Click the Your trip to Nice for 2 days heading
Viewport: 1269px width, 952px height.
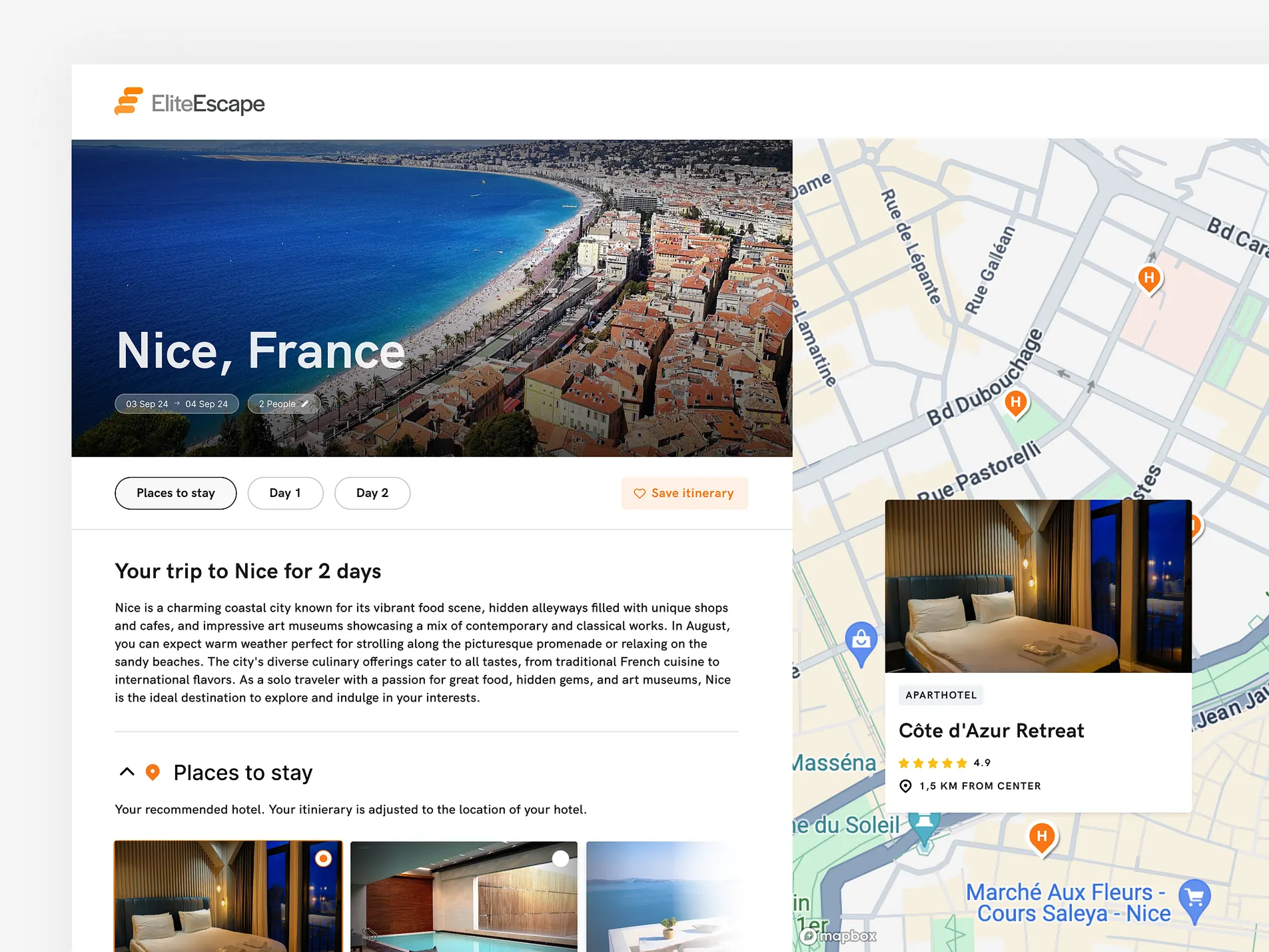pyautogui.click(x=248, y=571)
